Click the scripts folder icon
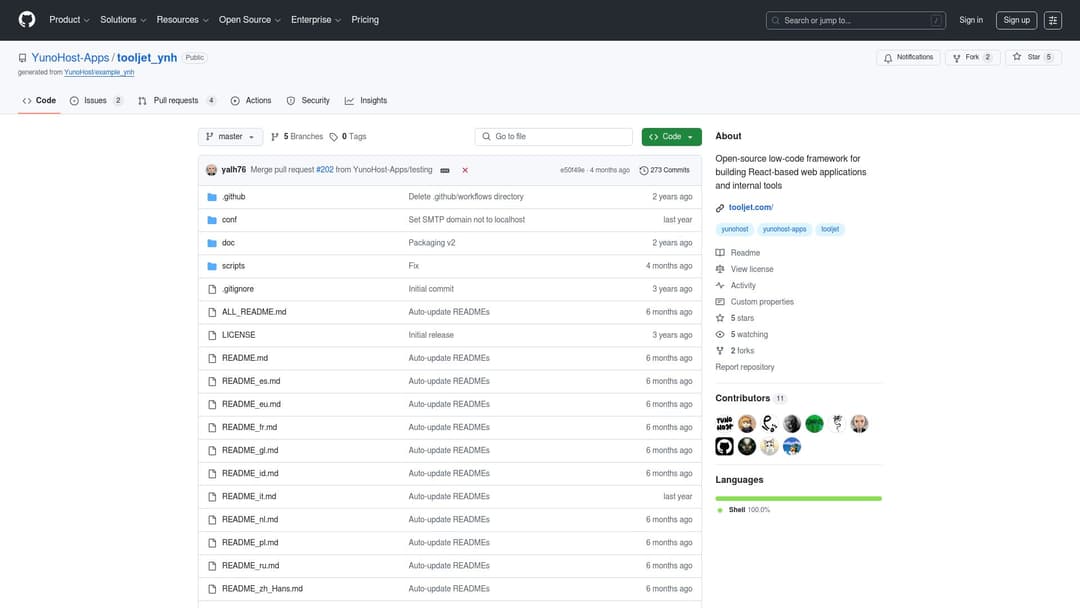Screen dimensions: 1080x608 click(x=212, y=266)
